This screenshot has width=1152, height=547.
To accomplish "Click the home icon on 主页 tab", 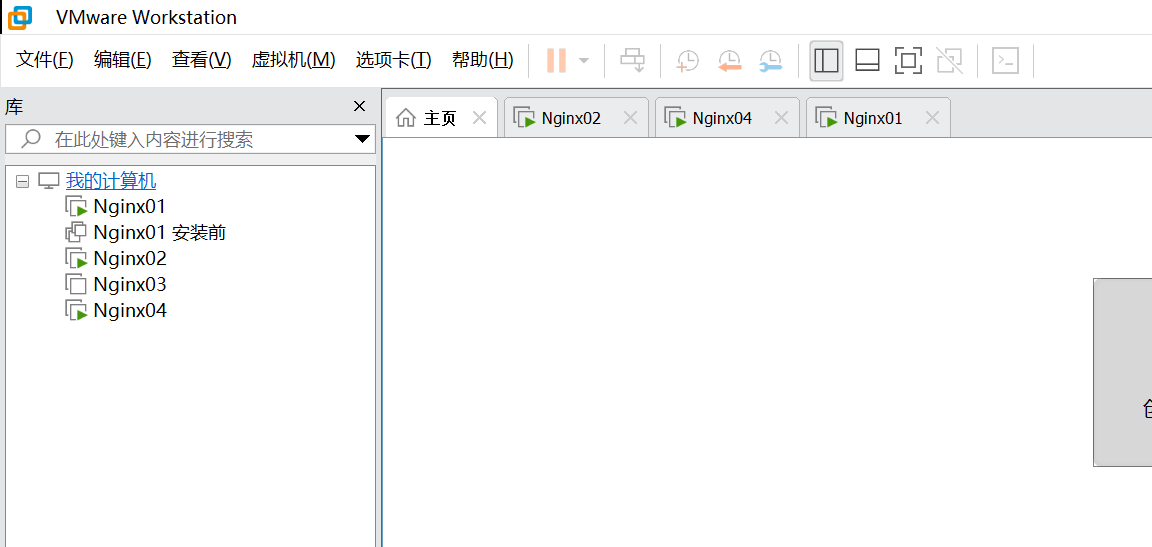I will click(x=406, y=117).
